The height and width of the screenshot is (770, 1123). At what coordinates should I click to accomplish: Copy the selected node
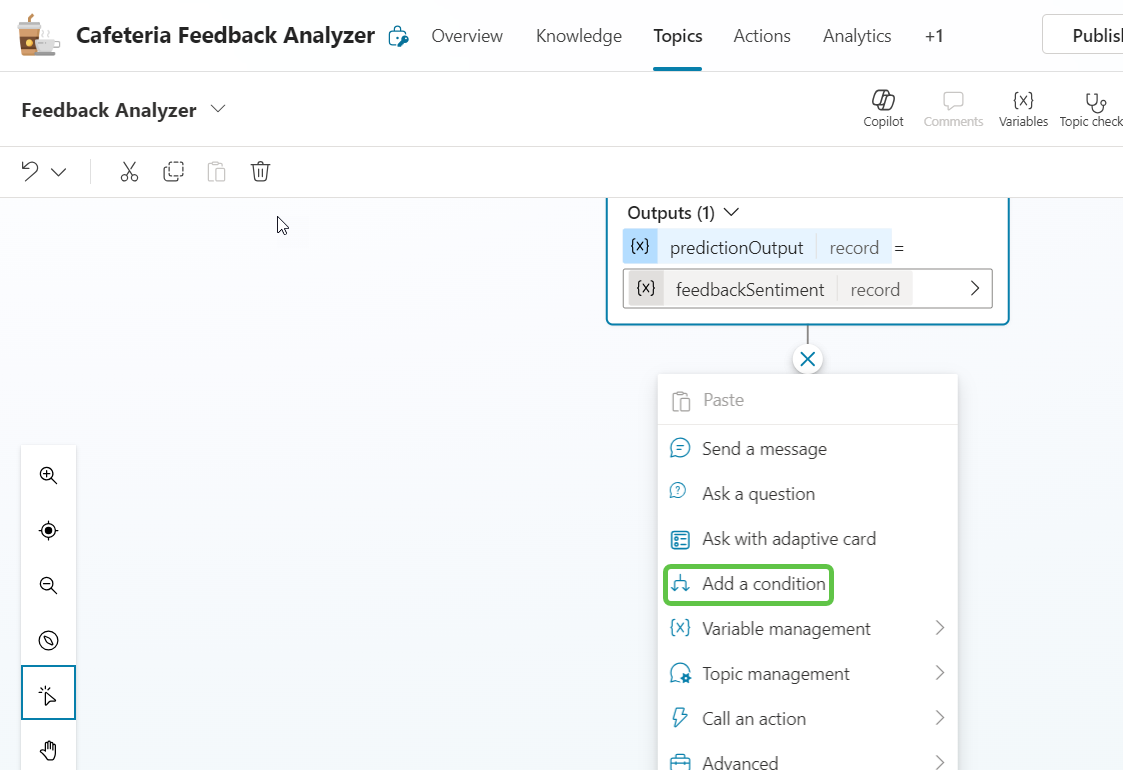click(x=173, y=172)
